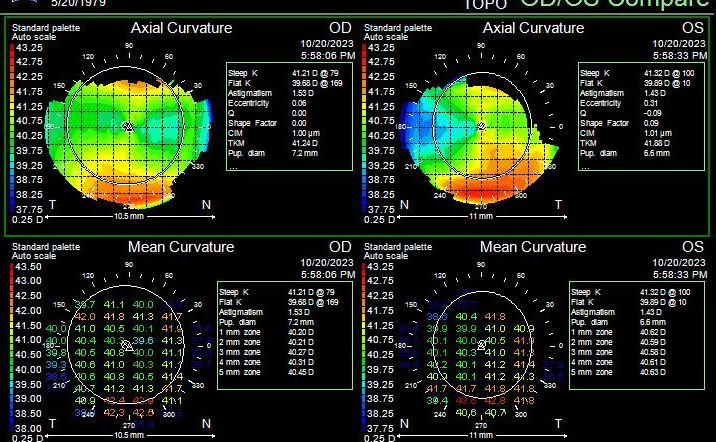This screenshot has height=442, width=716.
Task: Click 'Flat K 39.89 D @ 10' in OS Axial box
Action: [x=635, y=83]
